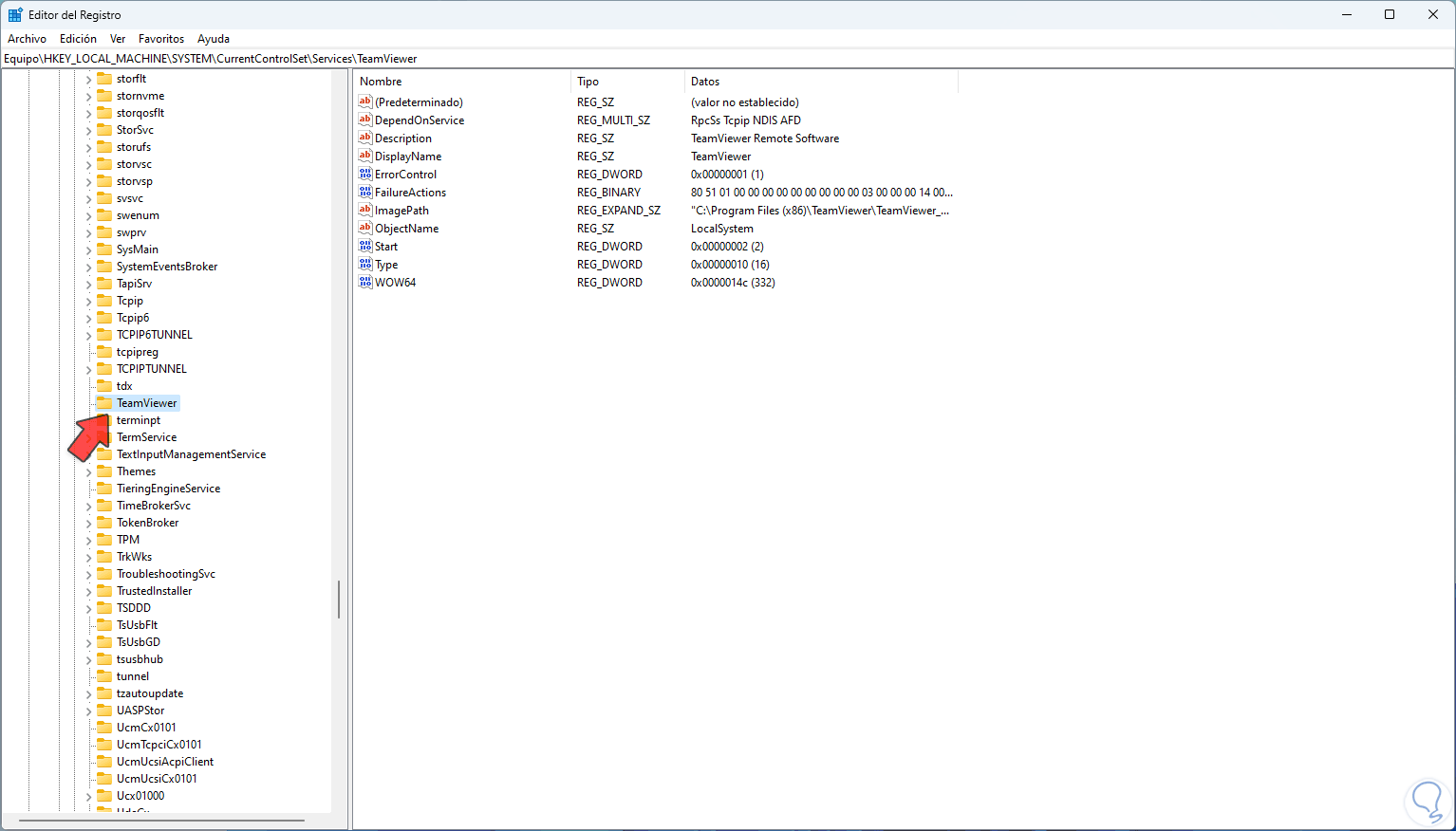Expand the TCPIP6TUNNEL registry key
The height and width of the screenshot is (831, 1456).
(89, 335)
